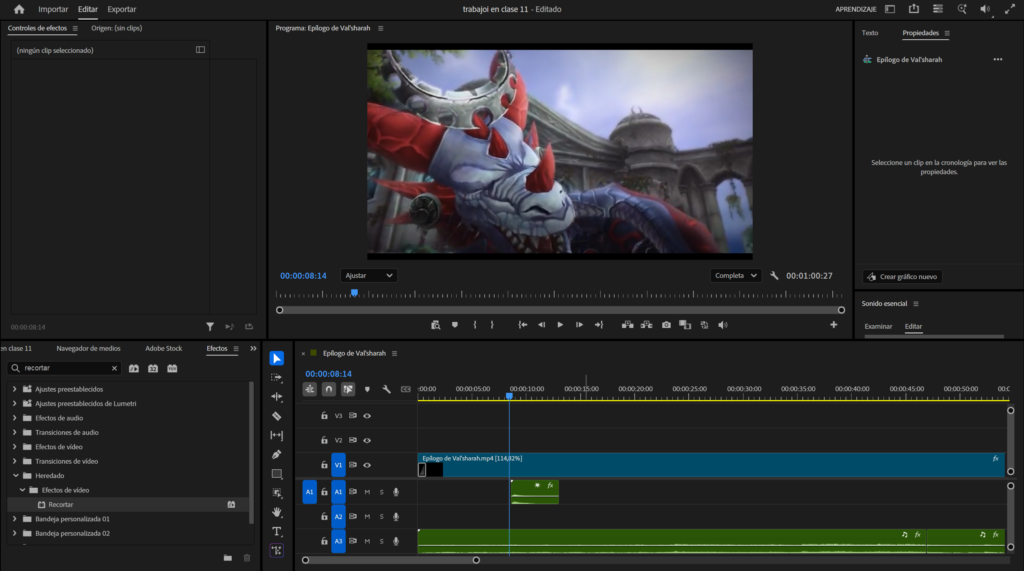Expand Transiciones de audio folder
Viewport: 1024px width, 571px height.
(14, 432)
